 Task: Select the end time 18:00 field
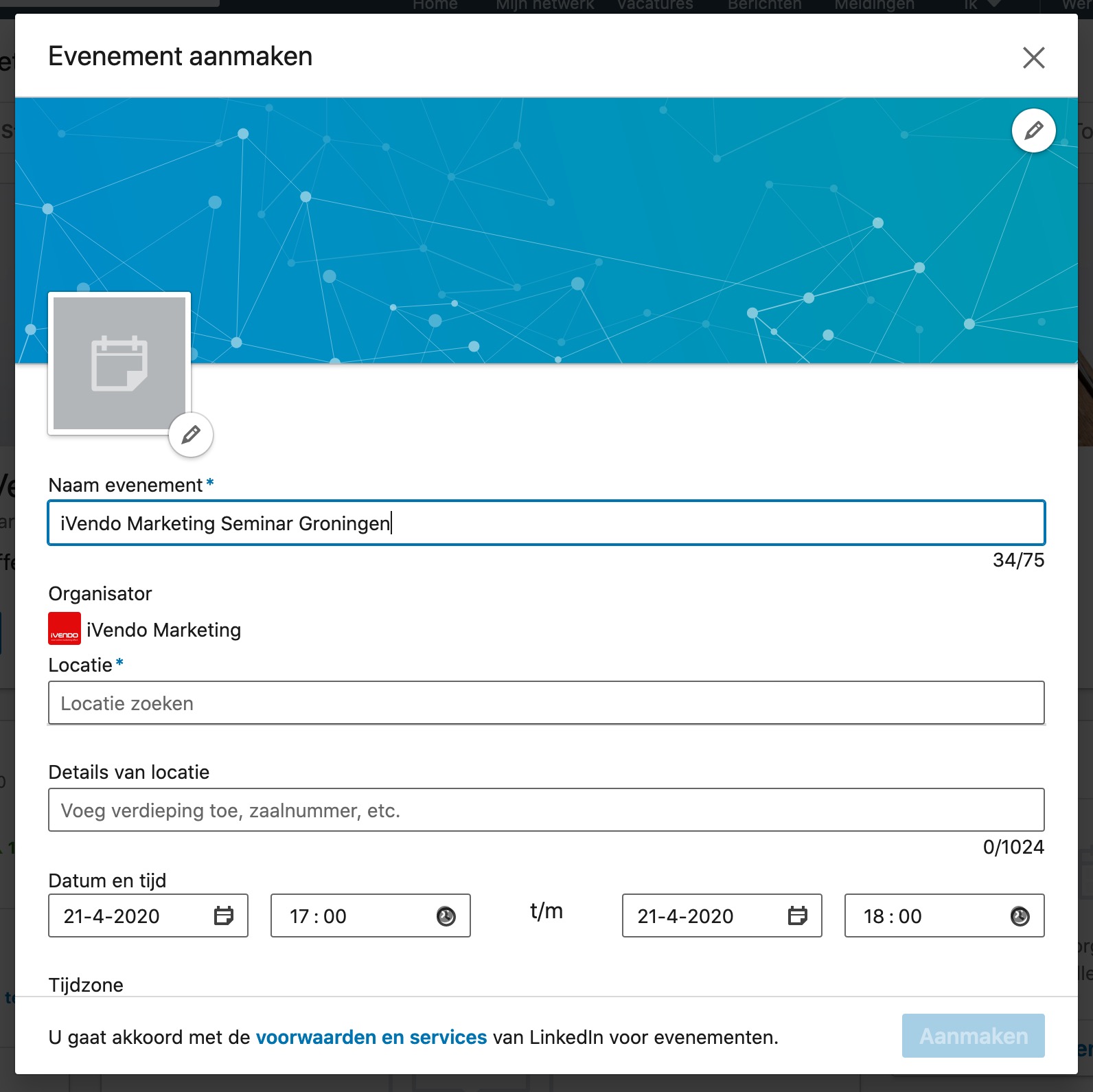pos(945,915)
